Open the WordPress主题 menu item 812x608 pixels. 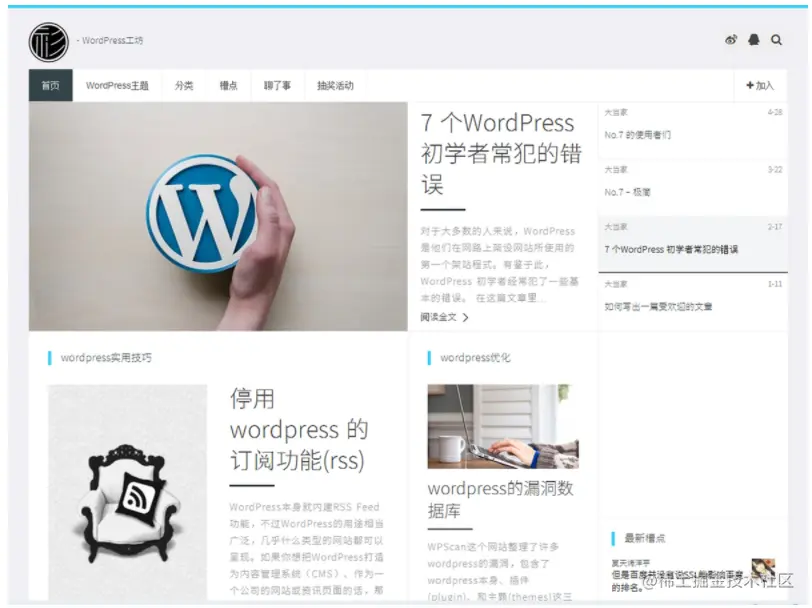point(117,85)
